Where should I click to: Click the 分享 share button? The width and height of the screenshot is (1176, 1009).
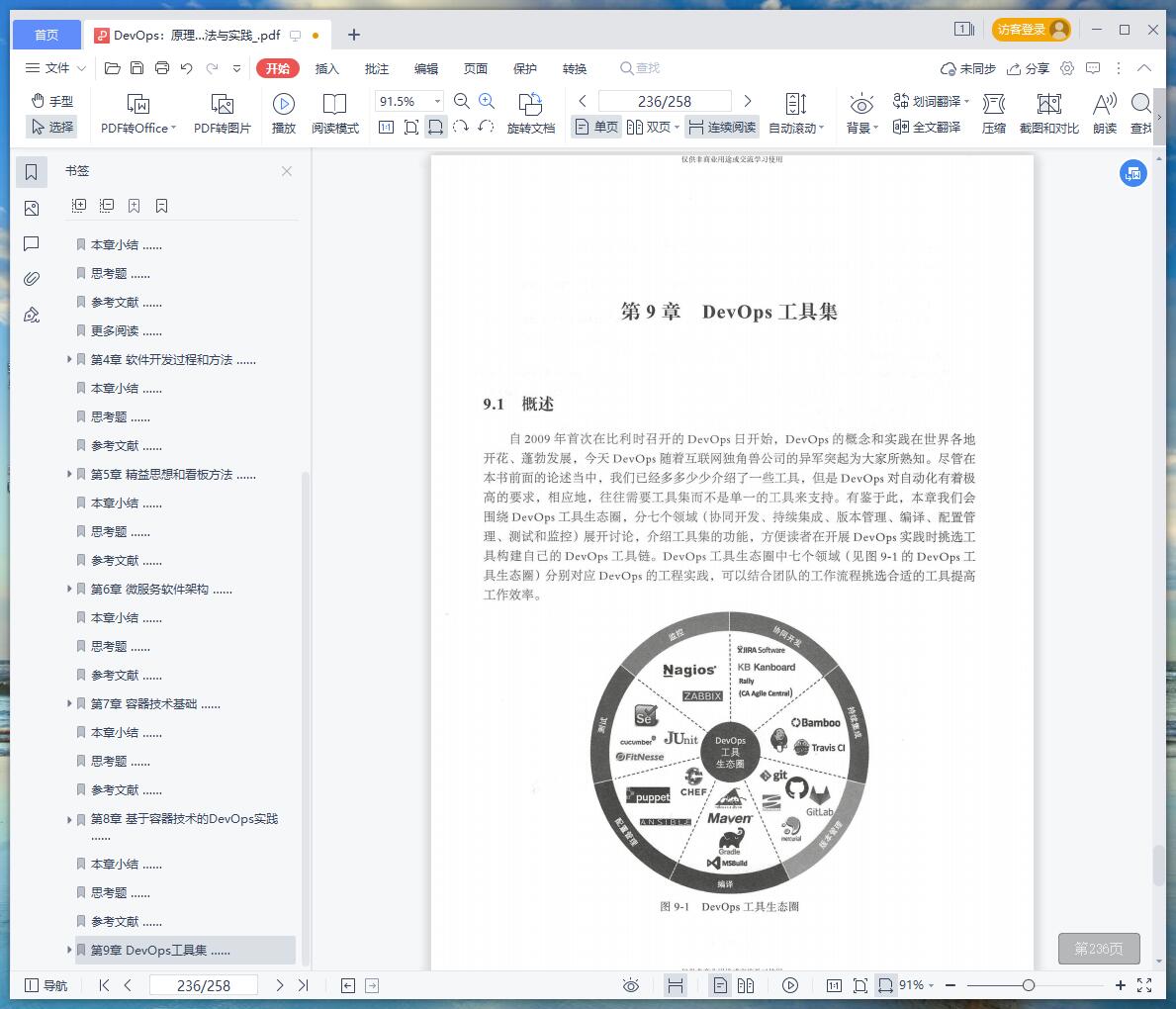pyautogui.click(x=1028, y=68)
